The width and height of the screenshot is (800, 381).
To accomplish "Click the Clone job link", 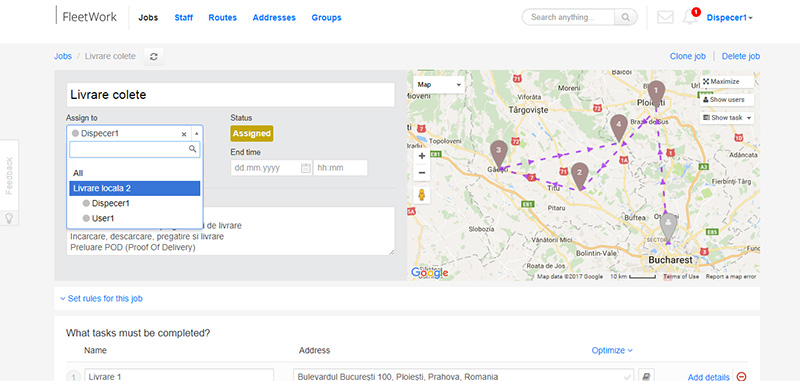I will (687, 56).
